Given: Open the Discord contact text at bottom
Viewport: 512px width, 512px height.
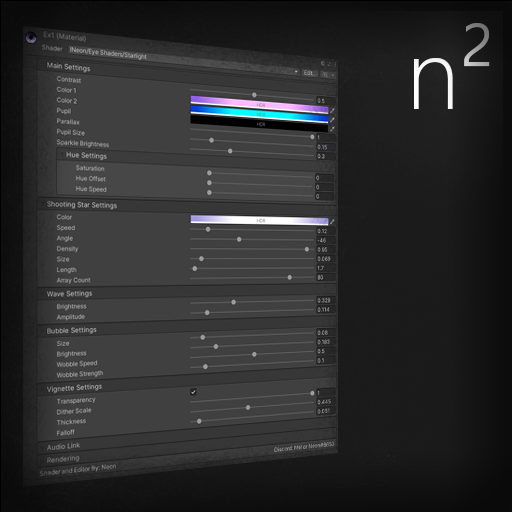Looking at the screenshot, I should tap(304, 447).
